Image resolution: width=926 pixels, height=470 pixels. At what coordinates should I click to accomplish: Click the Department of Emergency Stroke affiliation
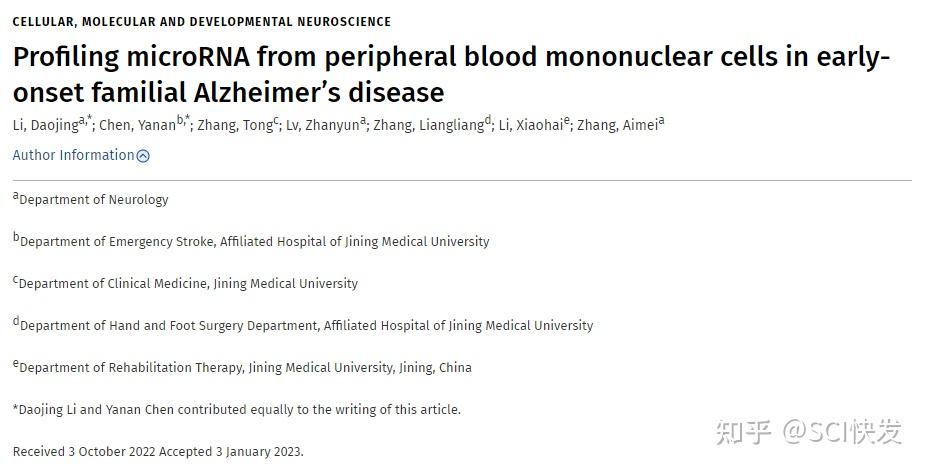tap(254, 242)
